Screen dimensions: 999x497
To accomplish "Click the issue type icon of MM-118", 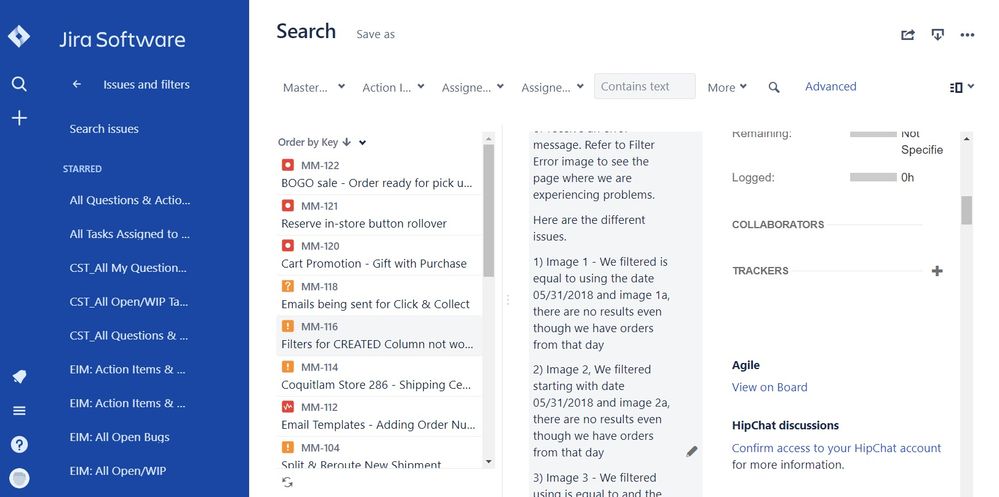I will (287, 286).
